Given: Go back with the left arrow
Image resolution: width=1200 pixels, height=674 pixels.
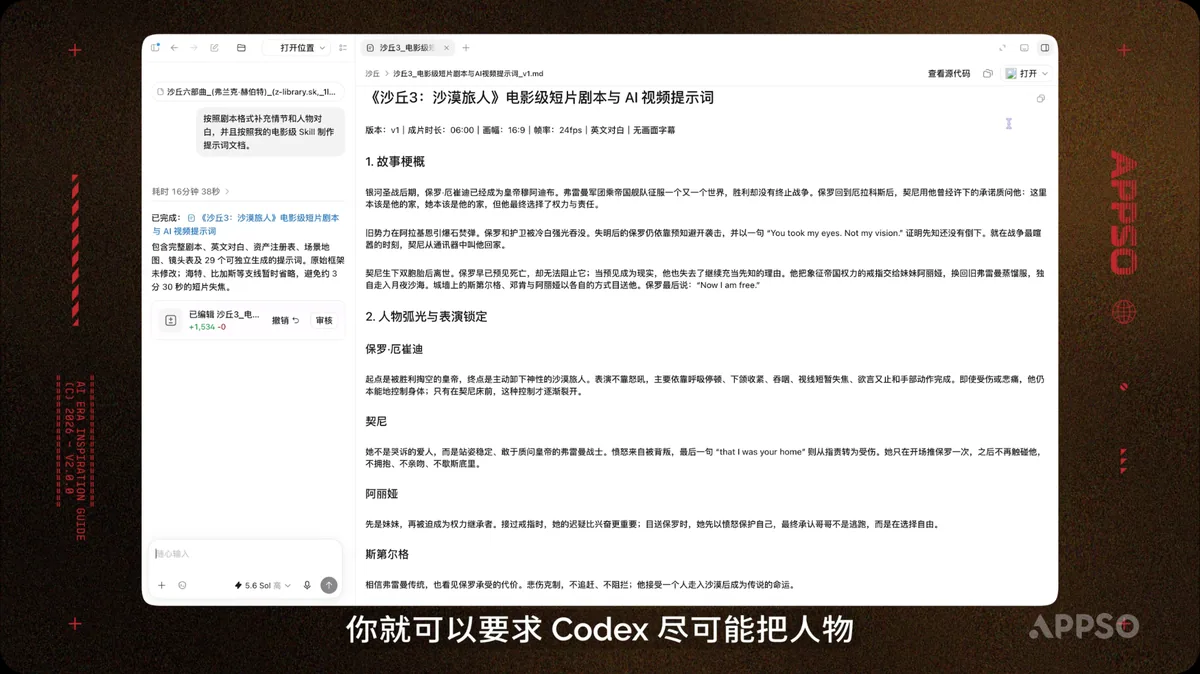Looking at the screenshot, I should pos(174,48).
